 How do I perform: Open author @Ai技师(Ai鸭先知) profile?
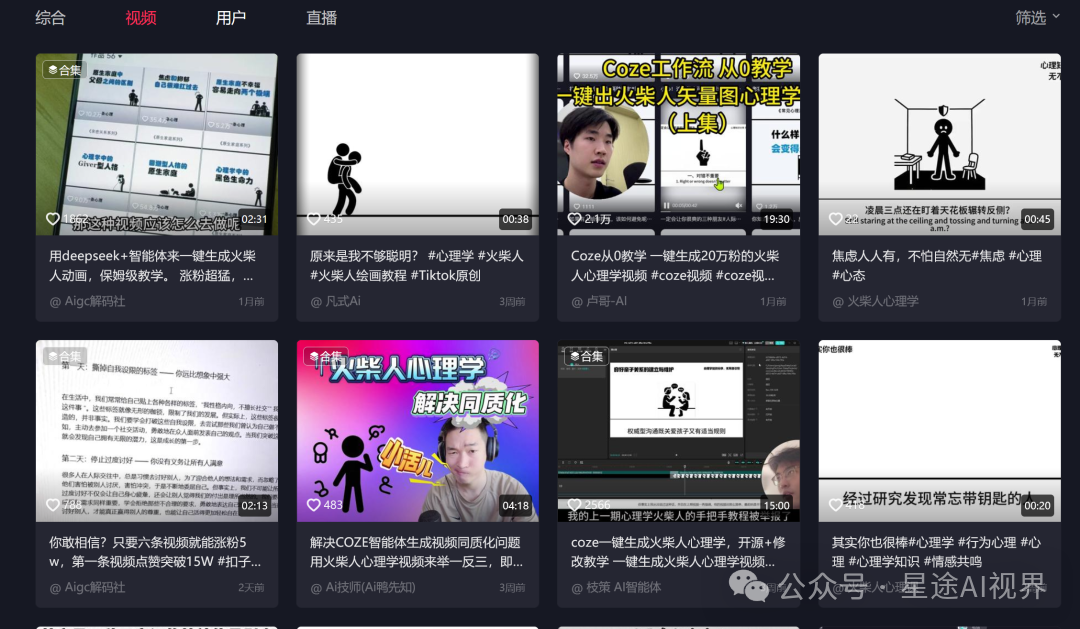click(x=363, y=588)
